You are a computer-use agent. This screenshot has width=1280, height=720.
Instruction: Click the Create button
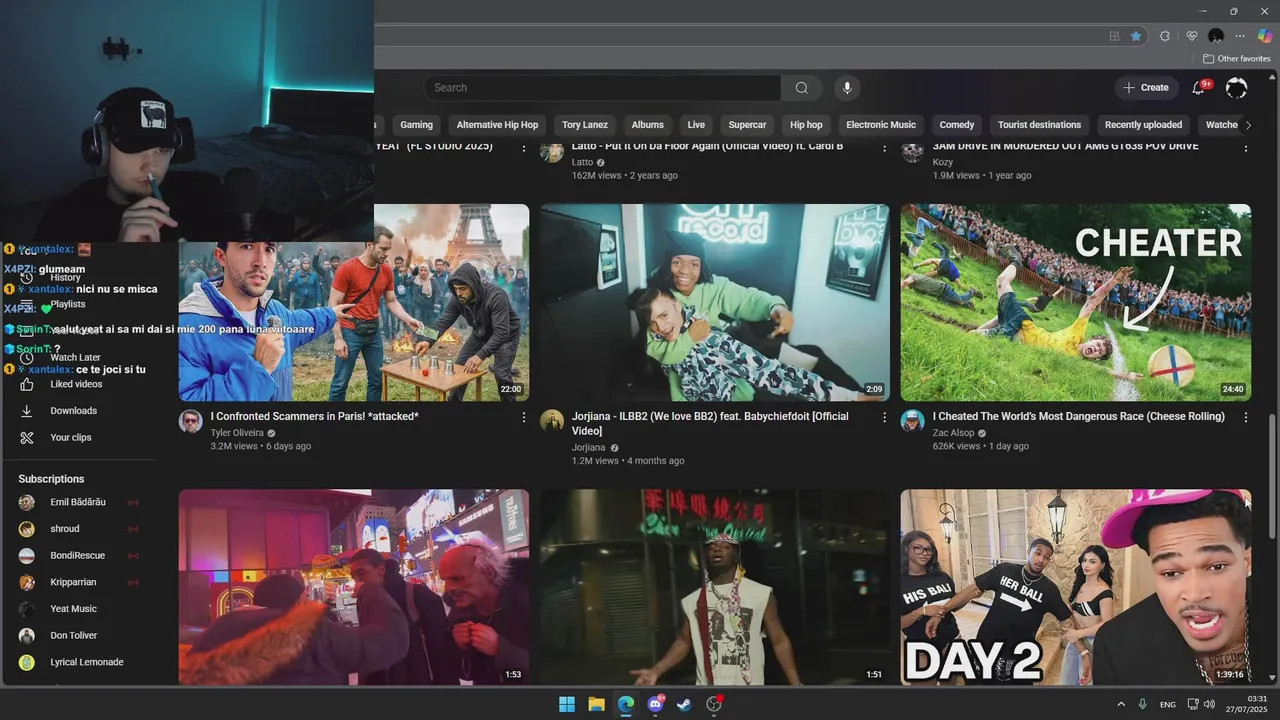click(1146, 88)
